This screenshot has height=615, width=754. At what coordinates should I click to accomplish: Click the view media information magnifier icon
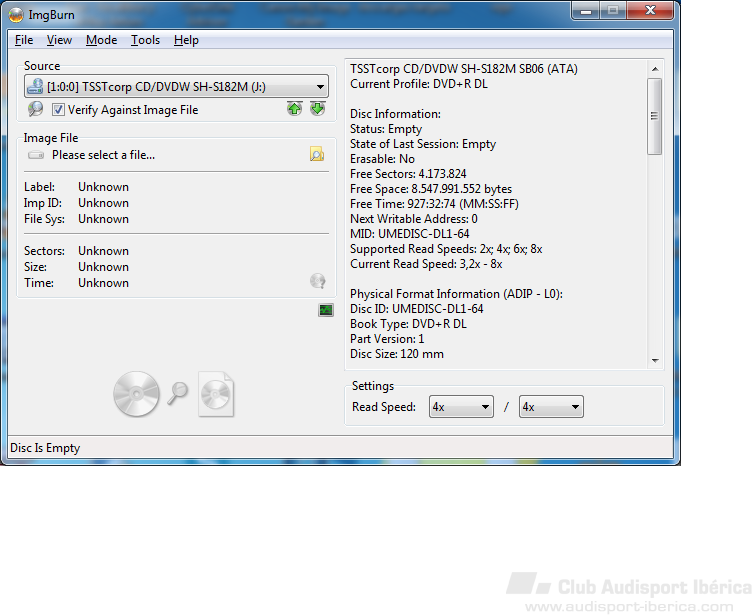[35, 109]
